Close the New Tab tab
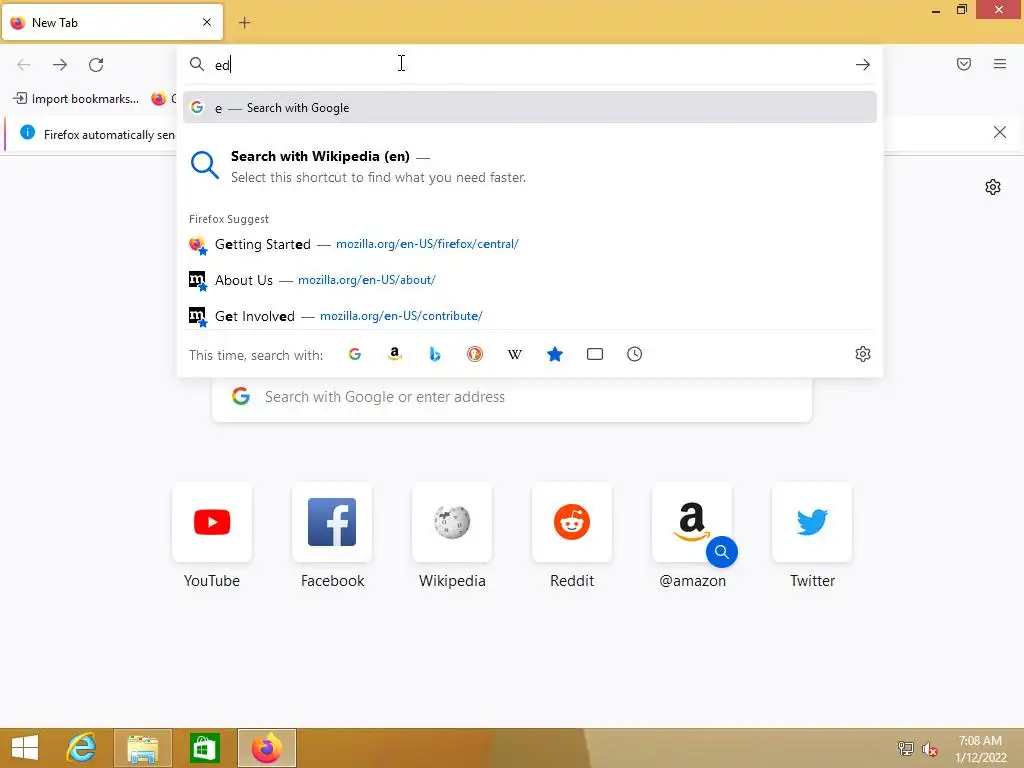The image size is (1024, 768). [207, 22]
